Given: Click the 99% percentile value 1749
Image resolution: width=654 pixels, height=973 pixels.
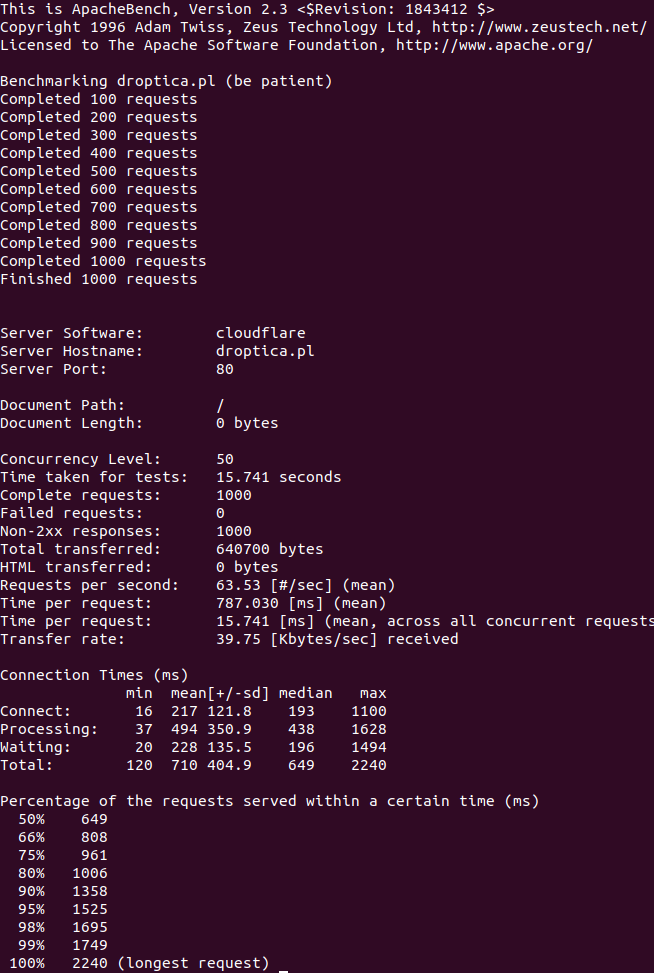Looking at the screenshot, I should pyautogui.click(x=89, y=945).
